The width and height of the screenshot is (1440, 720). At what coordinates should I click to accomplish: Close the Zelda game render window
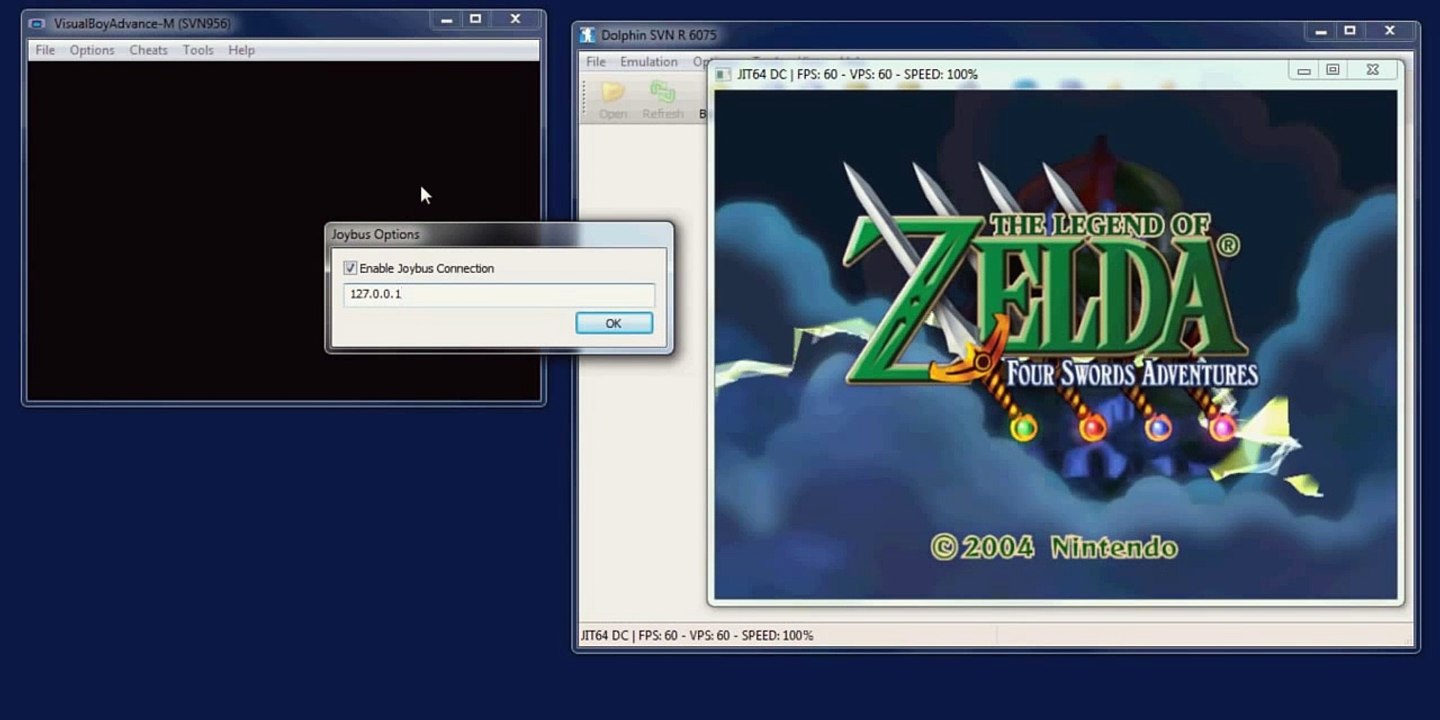[x=1372, y=70]
